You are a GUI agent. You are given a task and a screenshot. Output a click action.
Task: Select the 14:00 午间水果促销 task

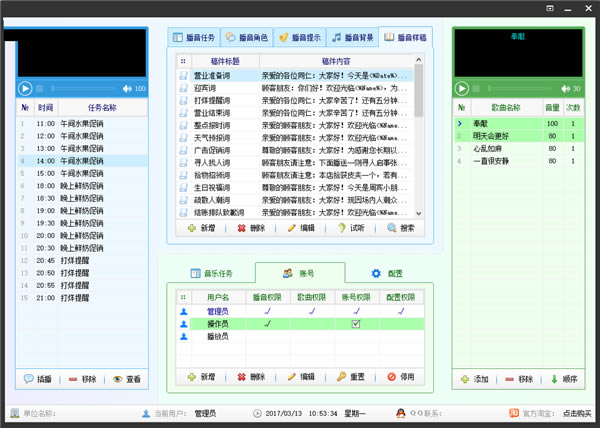(82, 161)
